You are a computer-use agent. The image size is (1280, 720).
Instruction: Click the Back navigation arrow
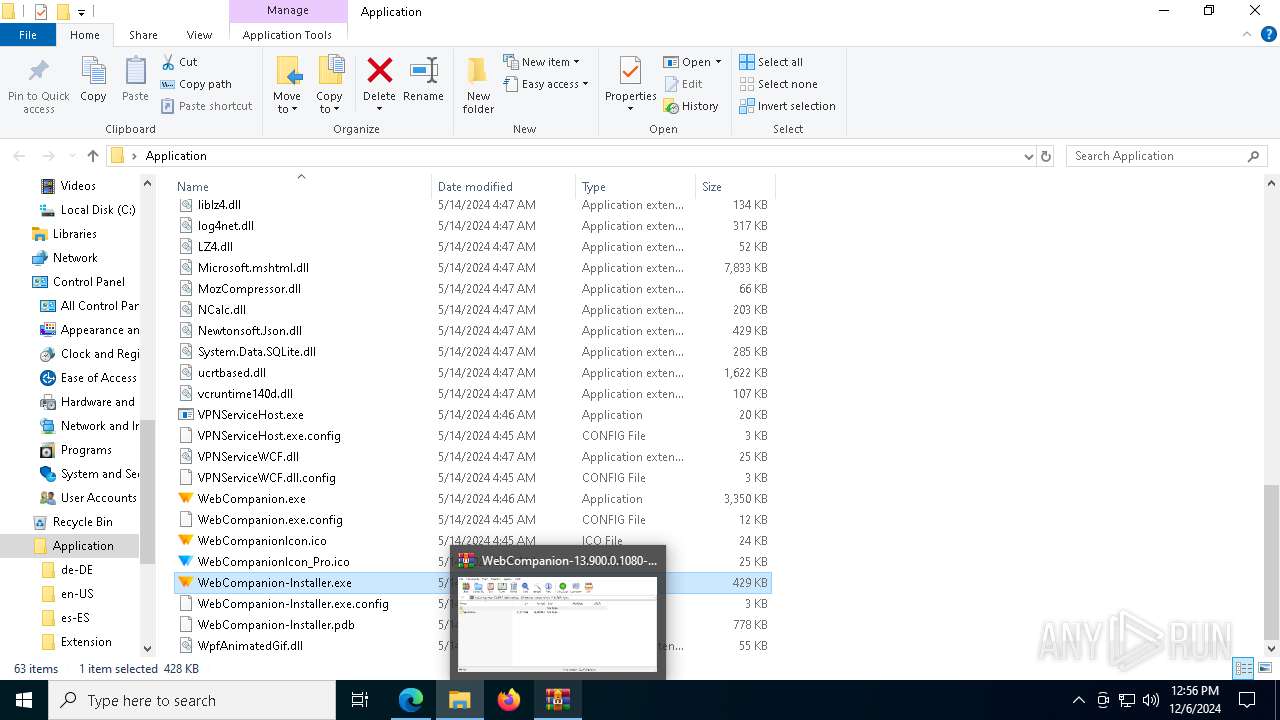point(19,156)
